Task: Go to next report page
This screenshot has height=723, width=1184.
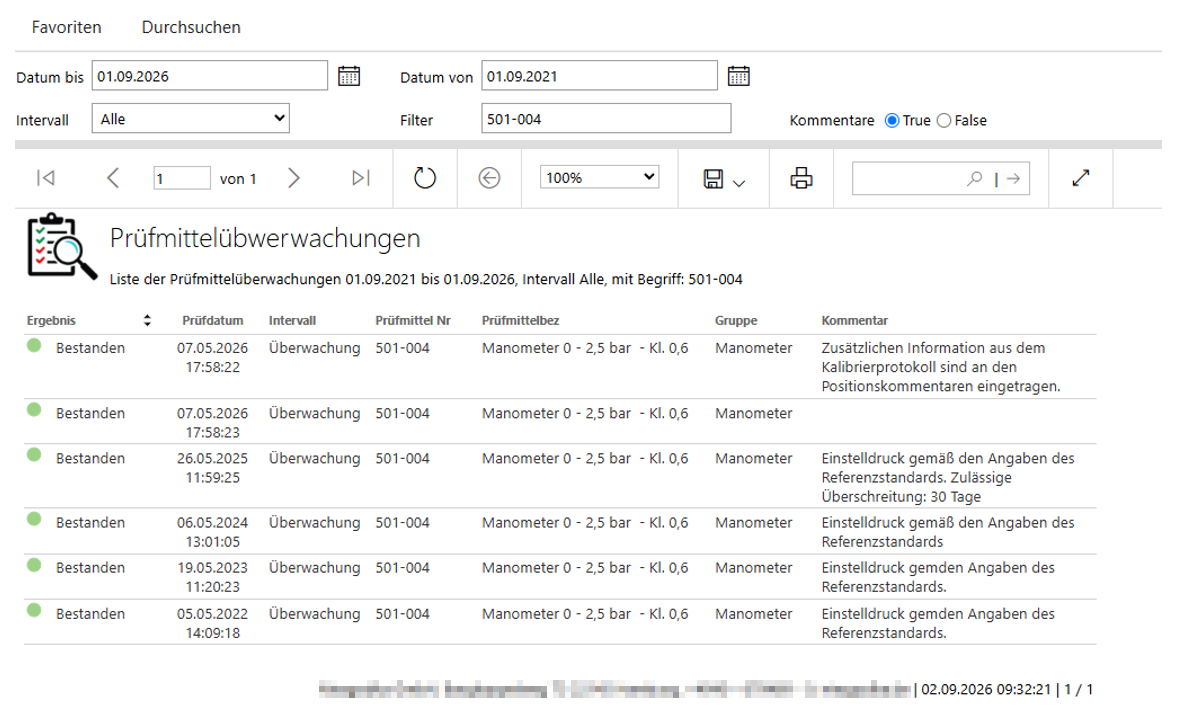Action: [294, 178]
